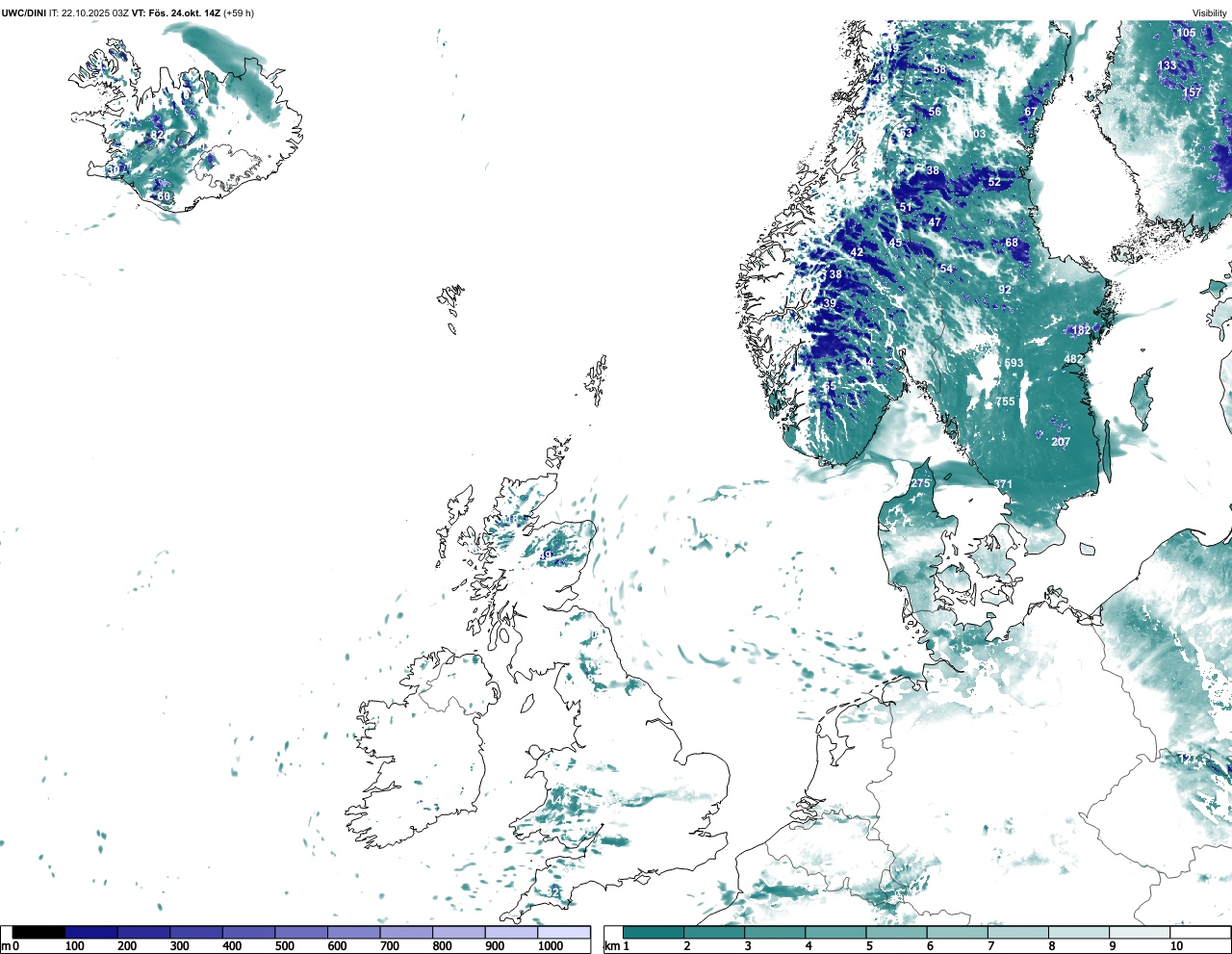Click the palest 9–10 km legend swatch
The width and height of the screenshot is (1232, 954).
point(1140,932)
